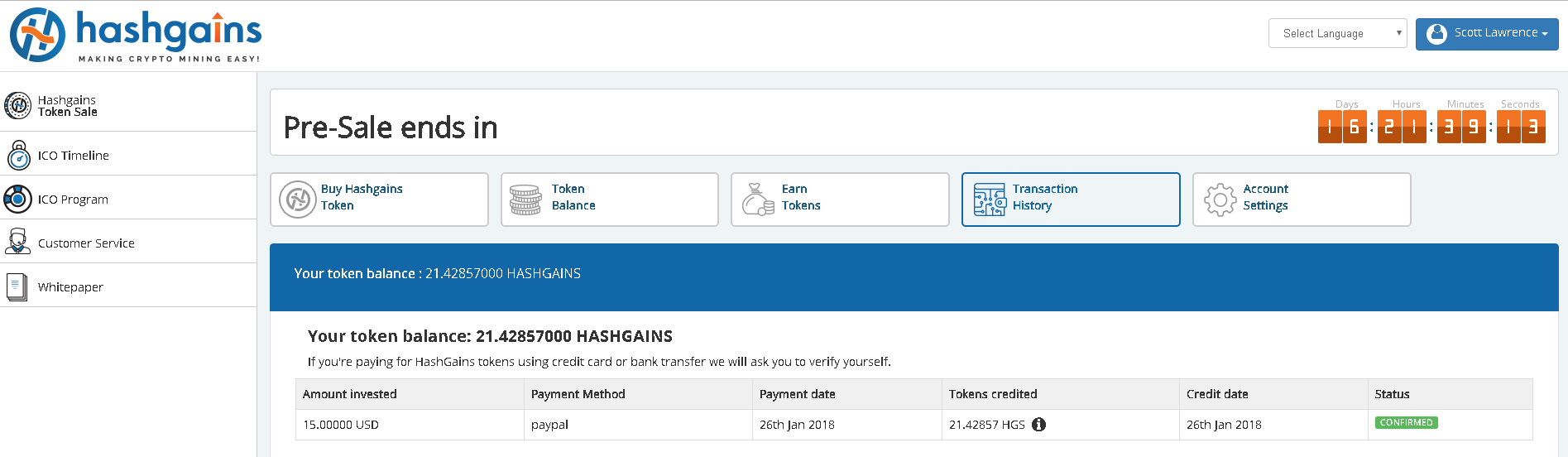Click the ICO Timeline stopwatch icon
Image resolution: width=1568 pixels, height=457 pixels.
pyautogui.click(x=18, y=155)
